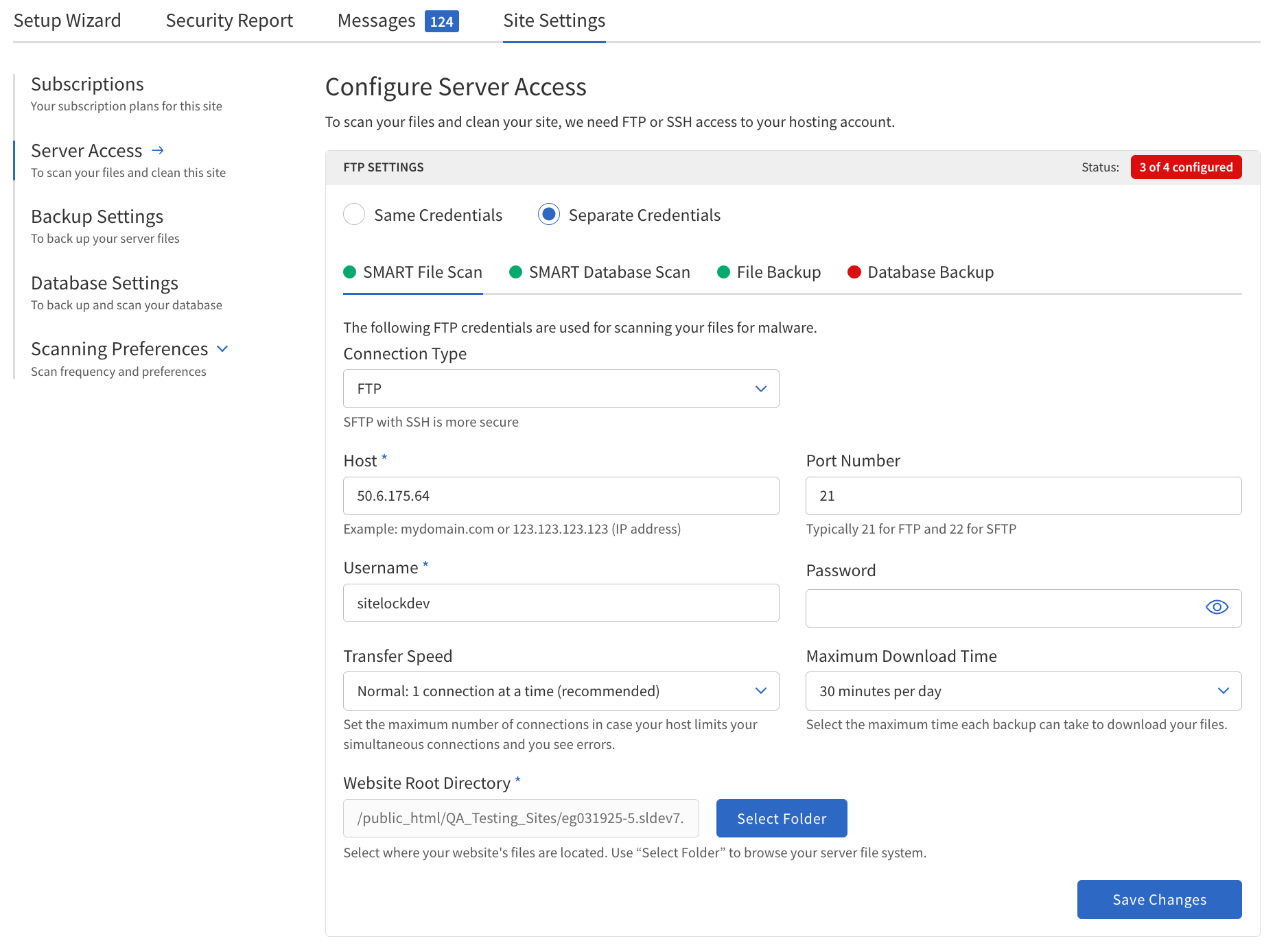Screen dimensions: 1275x952
Task: Open the Maximum Download Time dropdown
Action: coord(1023,691)
